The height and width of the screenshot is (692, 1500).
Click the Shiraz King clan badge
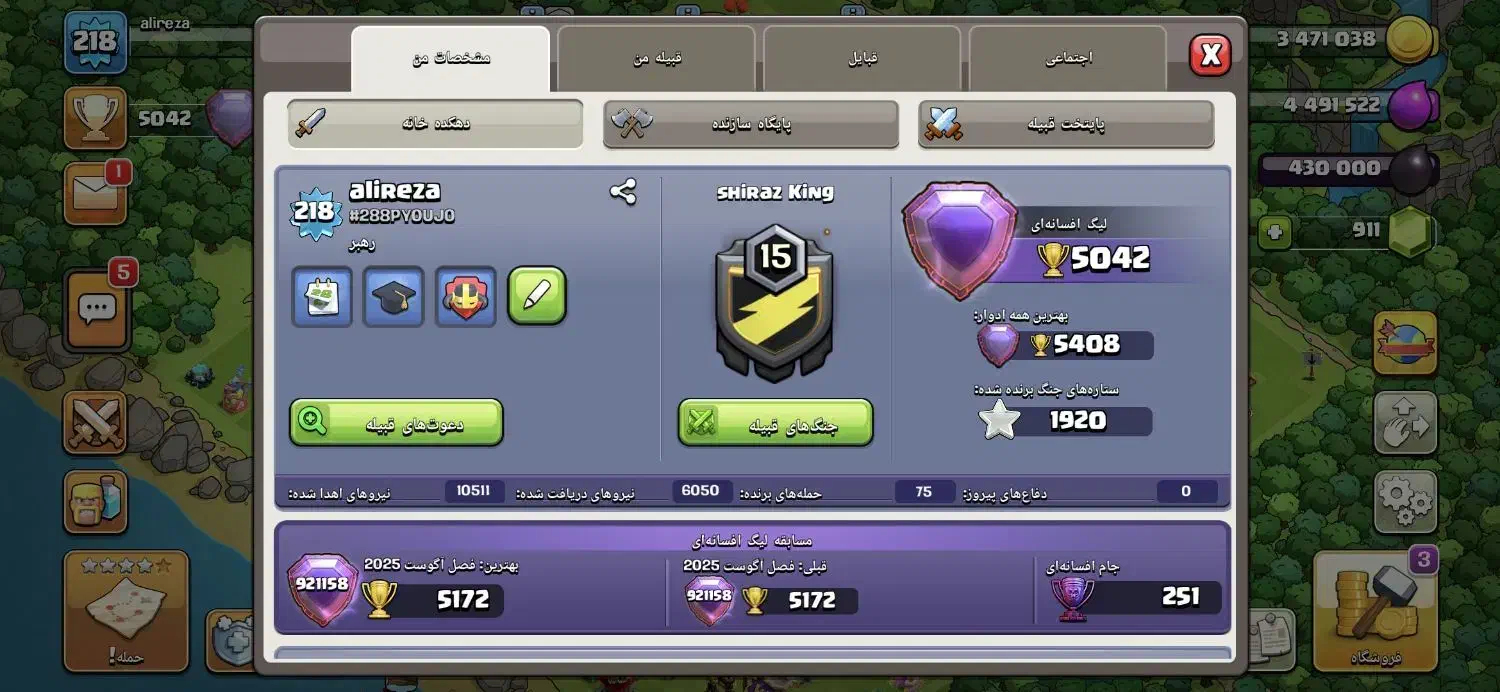point(775,303)
